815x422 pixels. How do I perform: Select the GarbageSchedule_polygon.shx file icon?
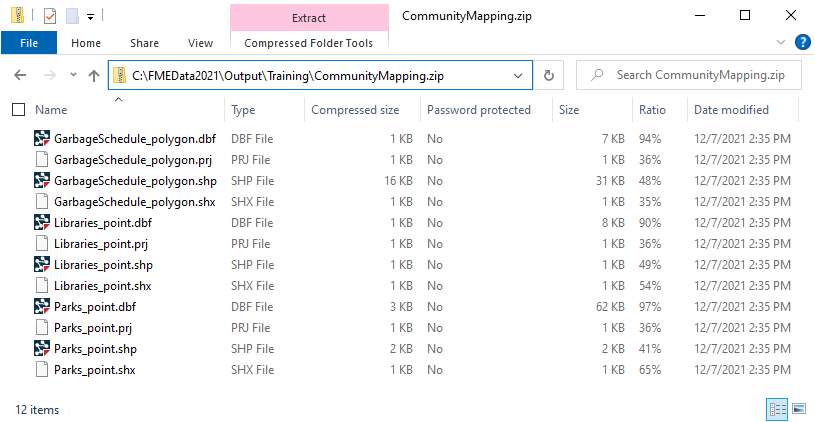[x=42, y=202]
